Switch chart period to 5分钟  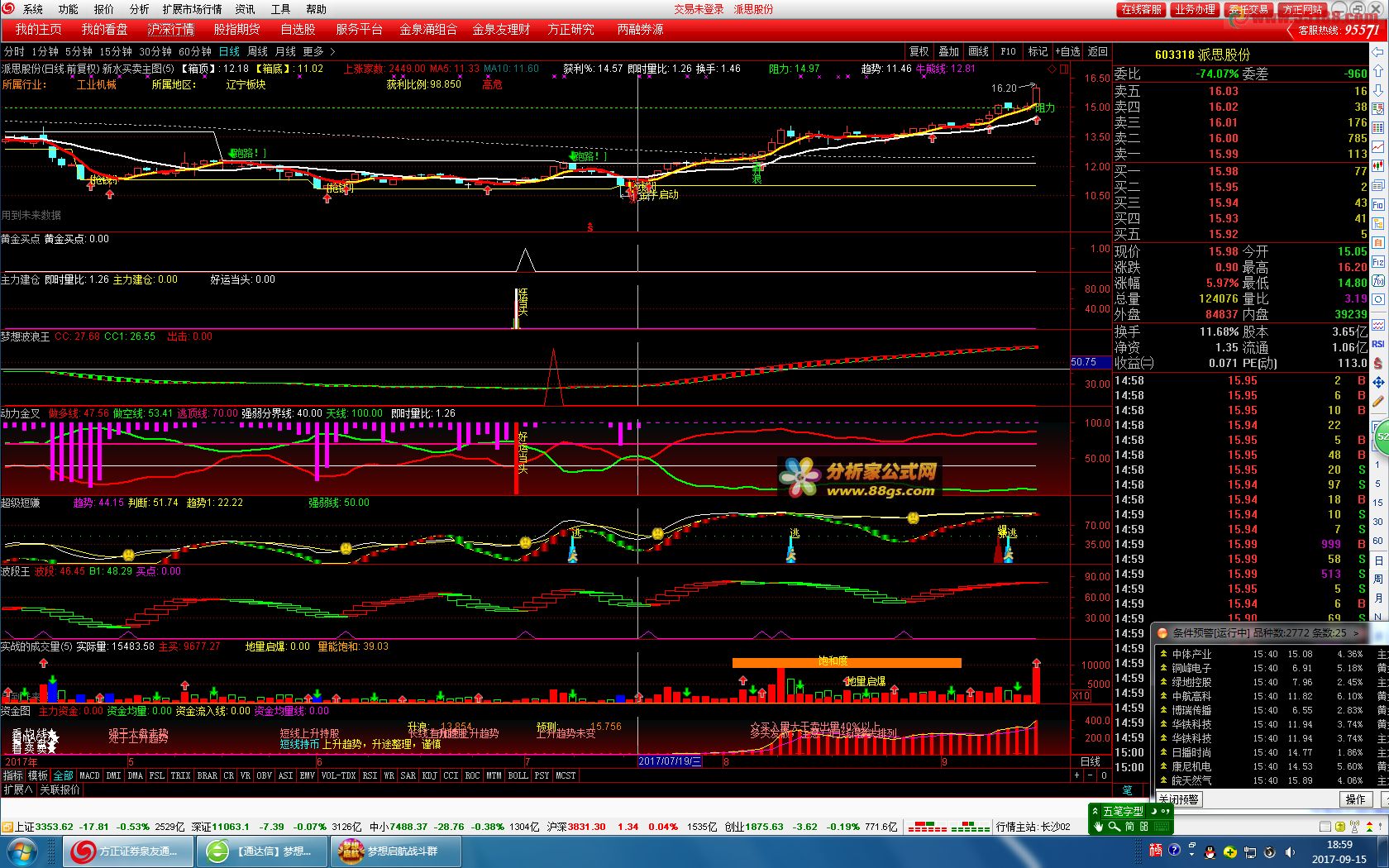coord(79,51)
